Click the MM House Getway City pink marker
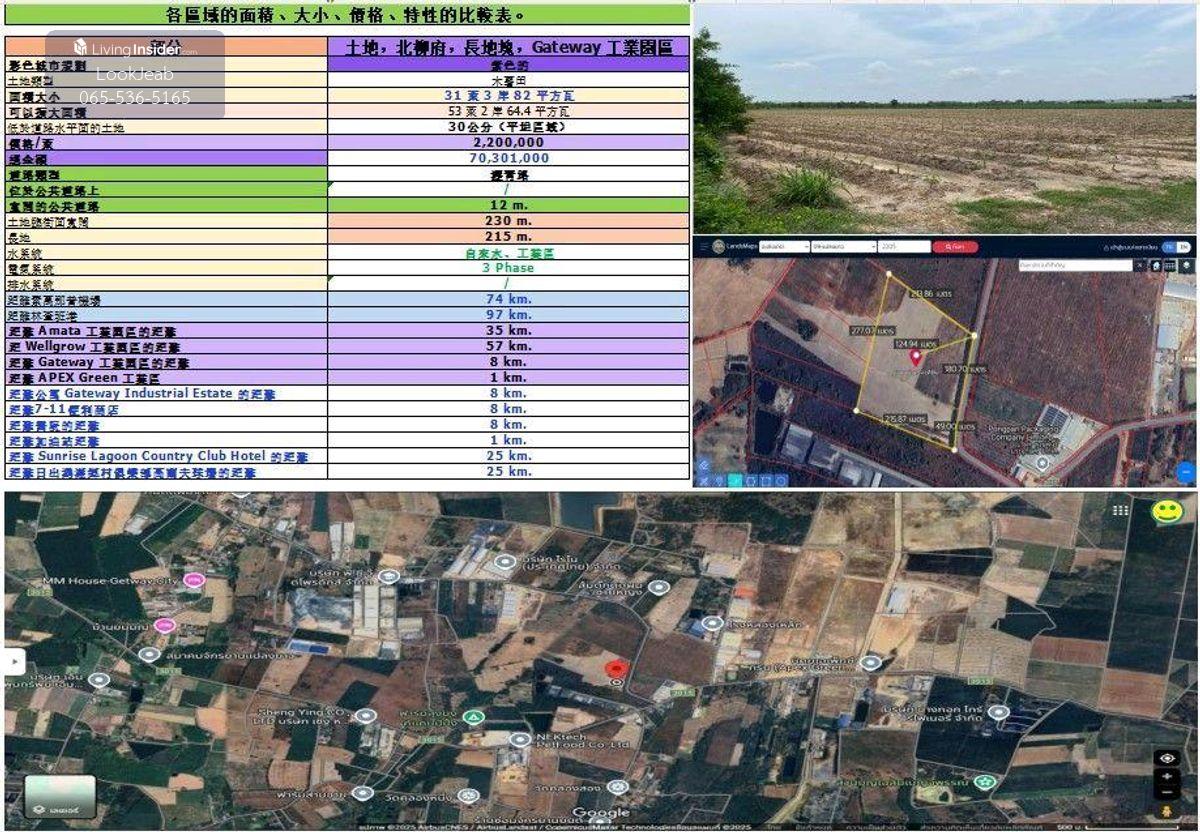1200x832 pixels. click(194, 580)
